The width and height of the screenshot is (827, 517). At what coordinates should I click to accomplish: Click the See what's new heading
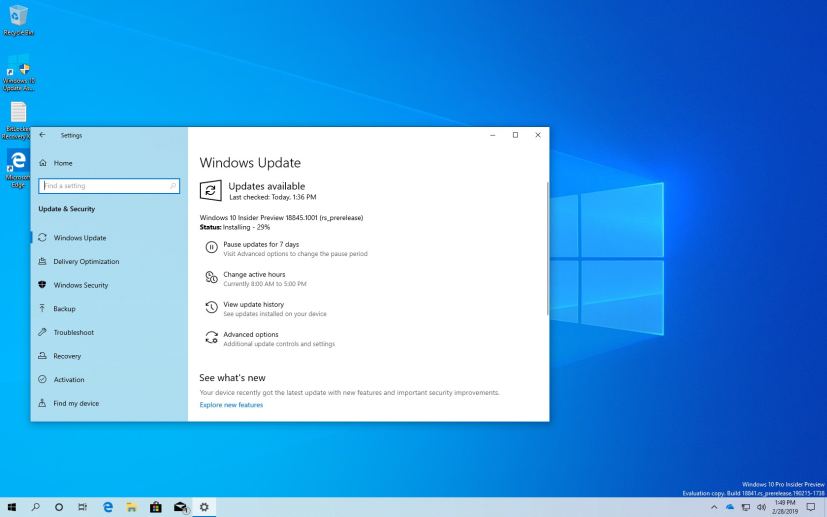coord(232,378)
